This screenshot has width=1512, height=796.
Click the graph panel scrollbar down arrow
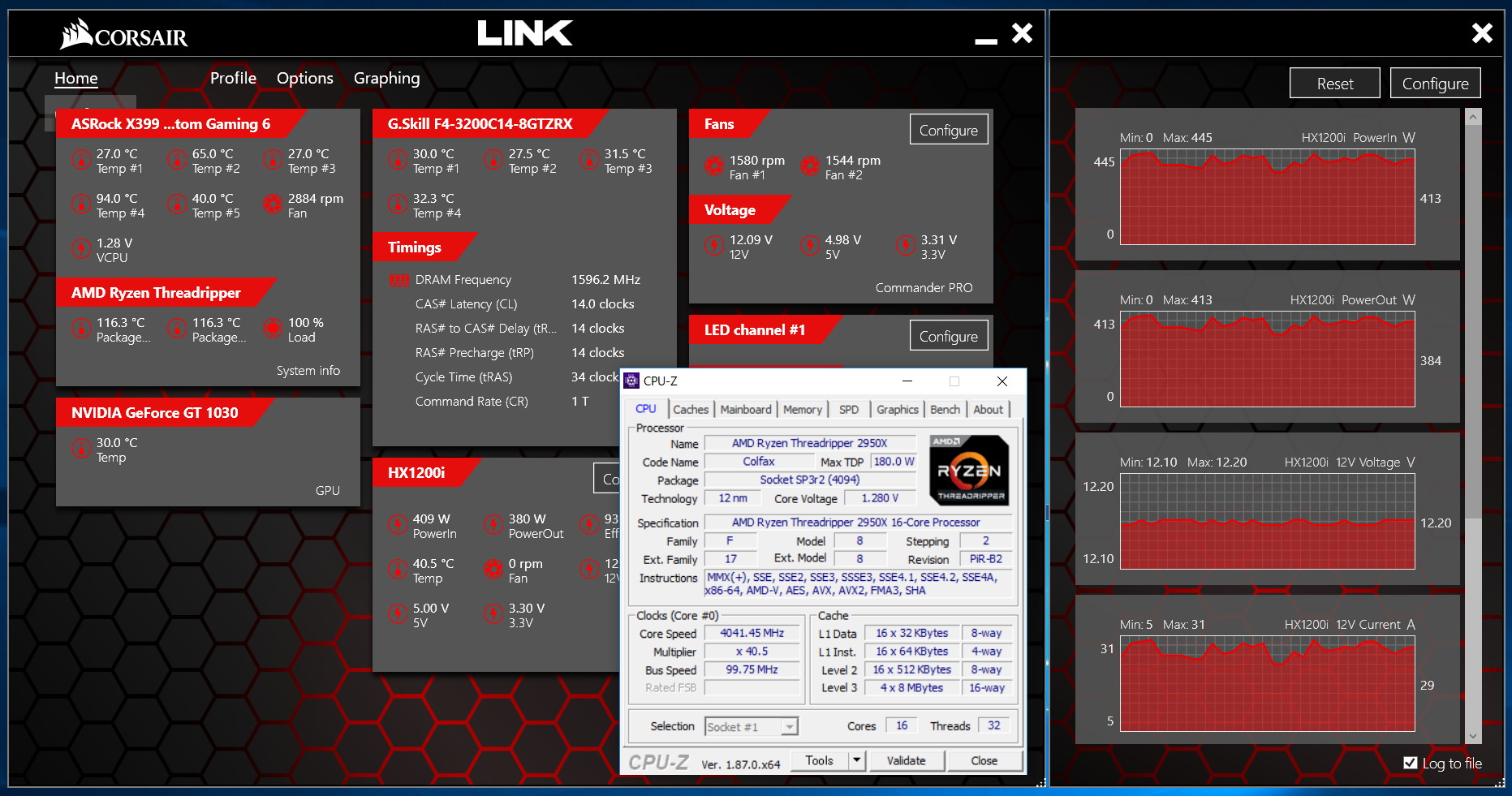point(1473,736)
